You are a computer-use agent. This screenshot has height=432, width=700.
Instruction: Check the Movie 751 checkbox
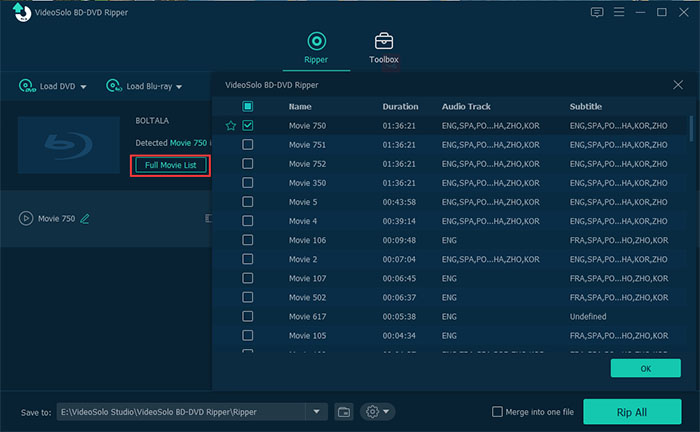click(248, 145)
